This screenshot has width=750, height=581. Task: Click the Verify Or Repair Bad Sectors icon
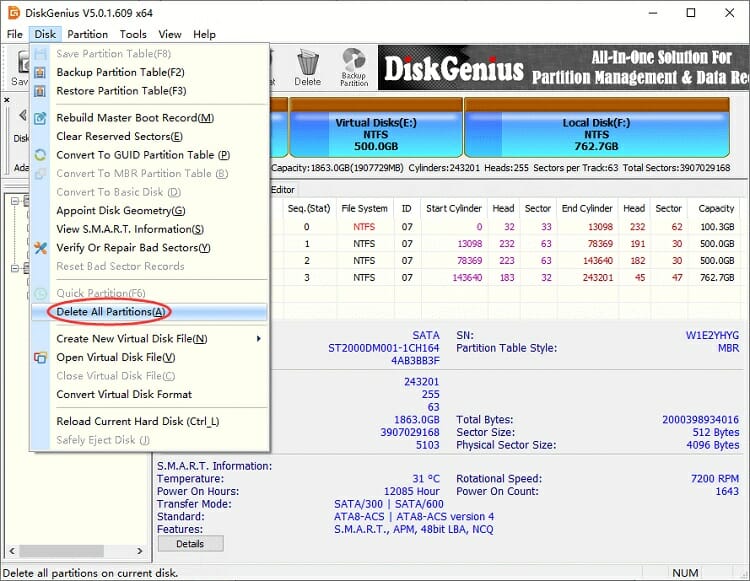coord(40,248)
